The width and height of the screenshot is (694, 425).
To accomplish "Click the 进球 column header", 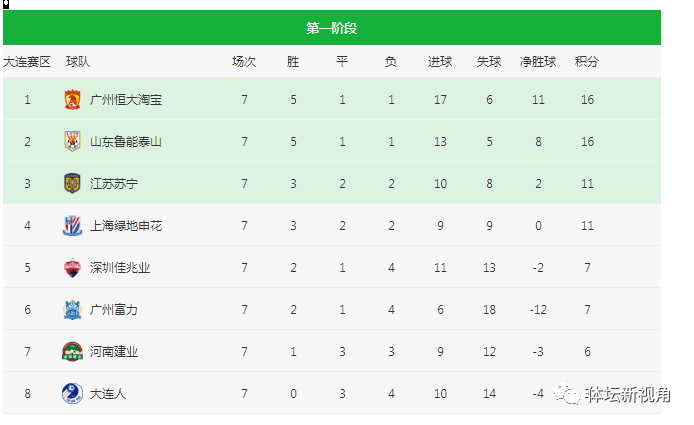I will pyautogui.click(x=440, y=62).
